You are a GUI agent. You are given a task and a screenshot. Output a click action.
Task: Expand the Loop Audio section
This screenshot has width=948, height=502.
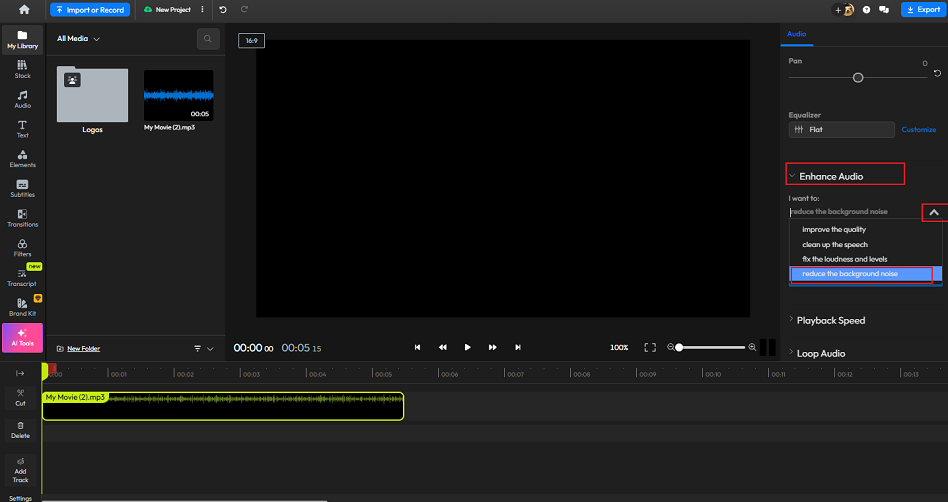817,353
